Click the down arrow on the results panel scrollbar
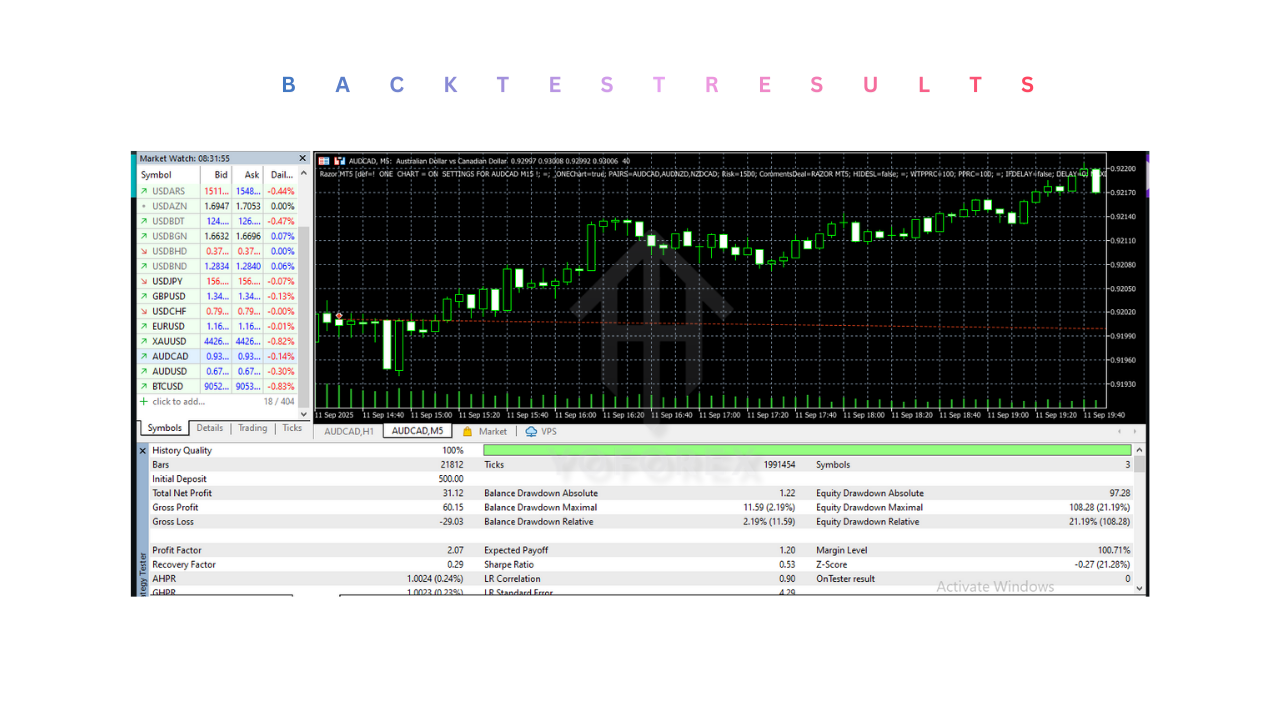This screenshot has height=720, width=1280. 1139,588
